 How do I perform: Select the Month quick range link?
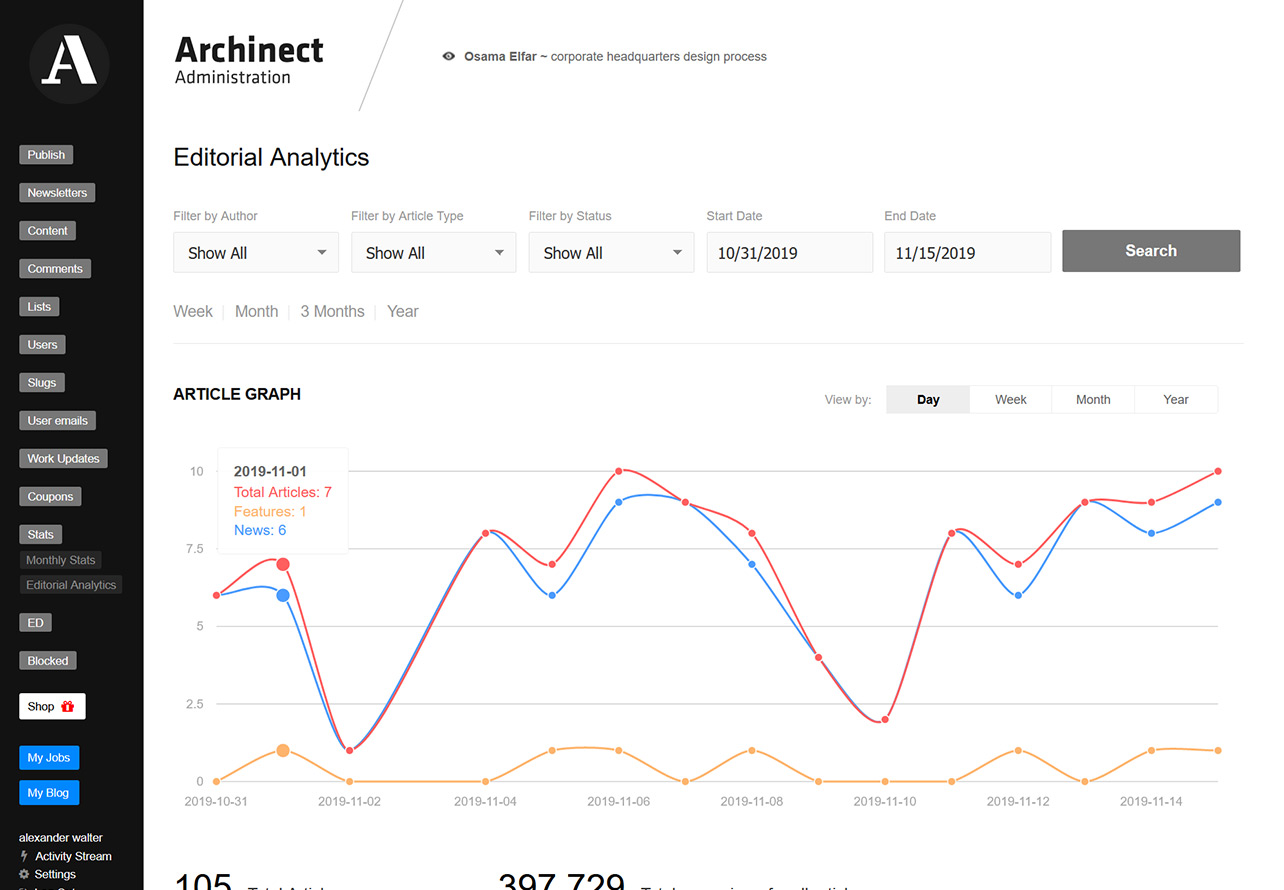point(256,311)
